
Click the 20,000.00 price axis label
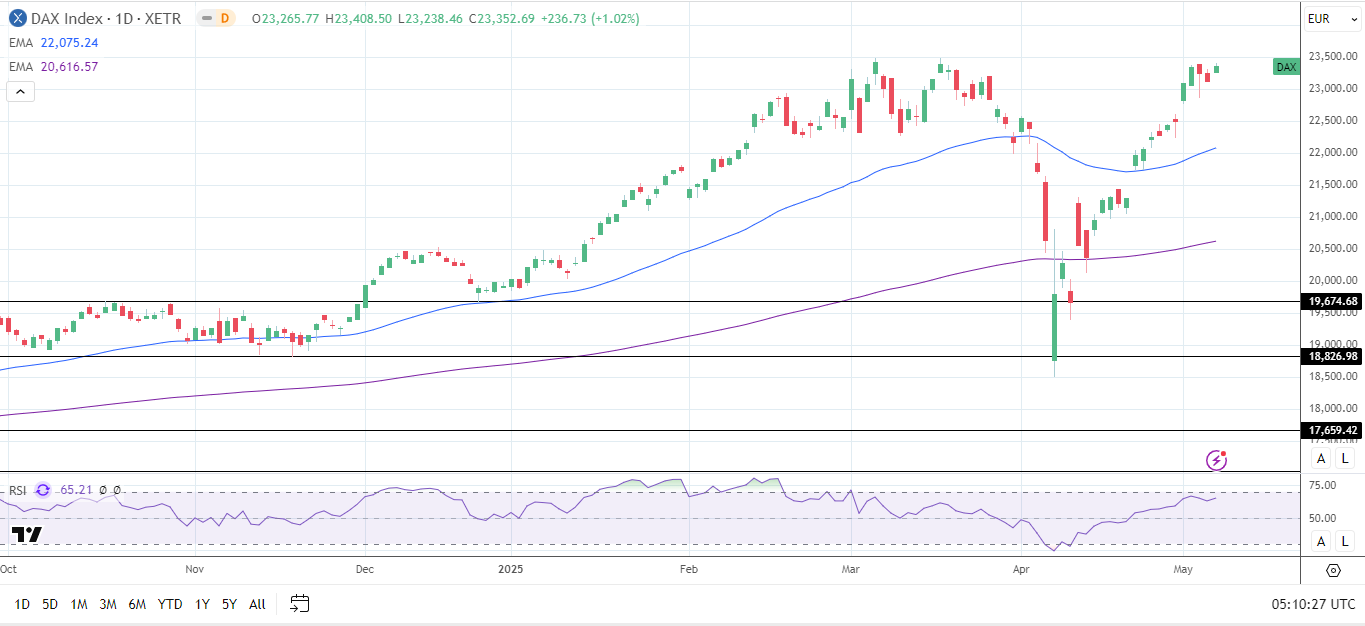coord(1333,280)
